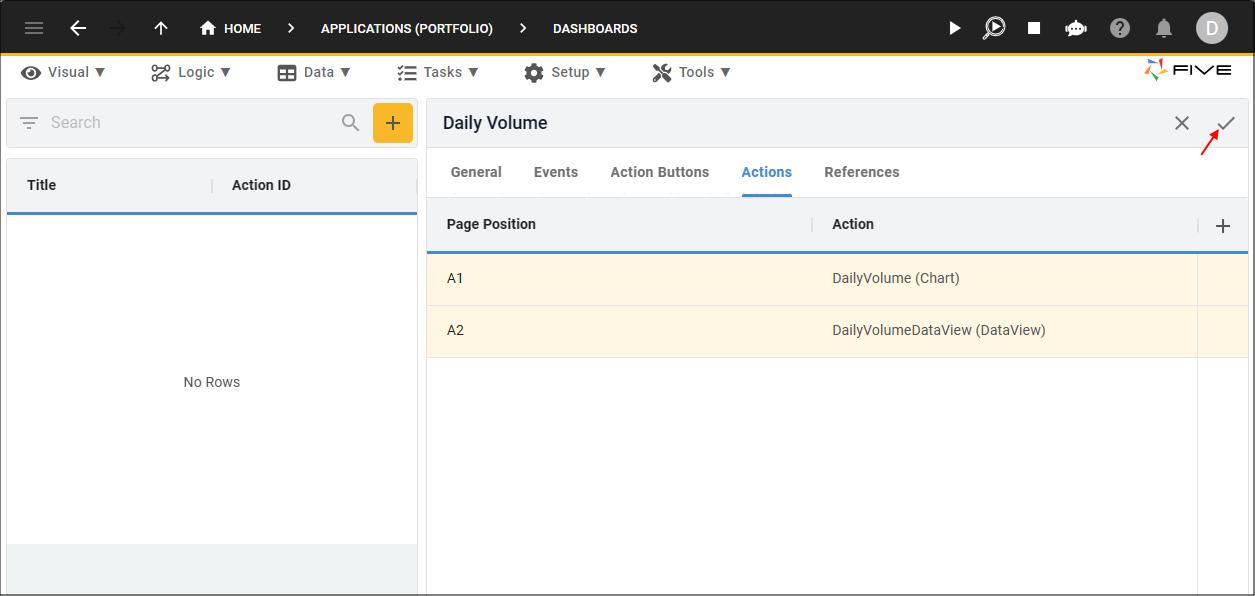Open the Tools menu

[x=692, y=72]
